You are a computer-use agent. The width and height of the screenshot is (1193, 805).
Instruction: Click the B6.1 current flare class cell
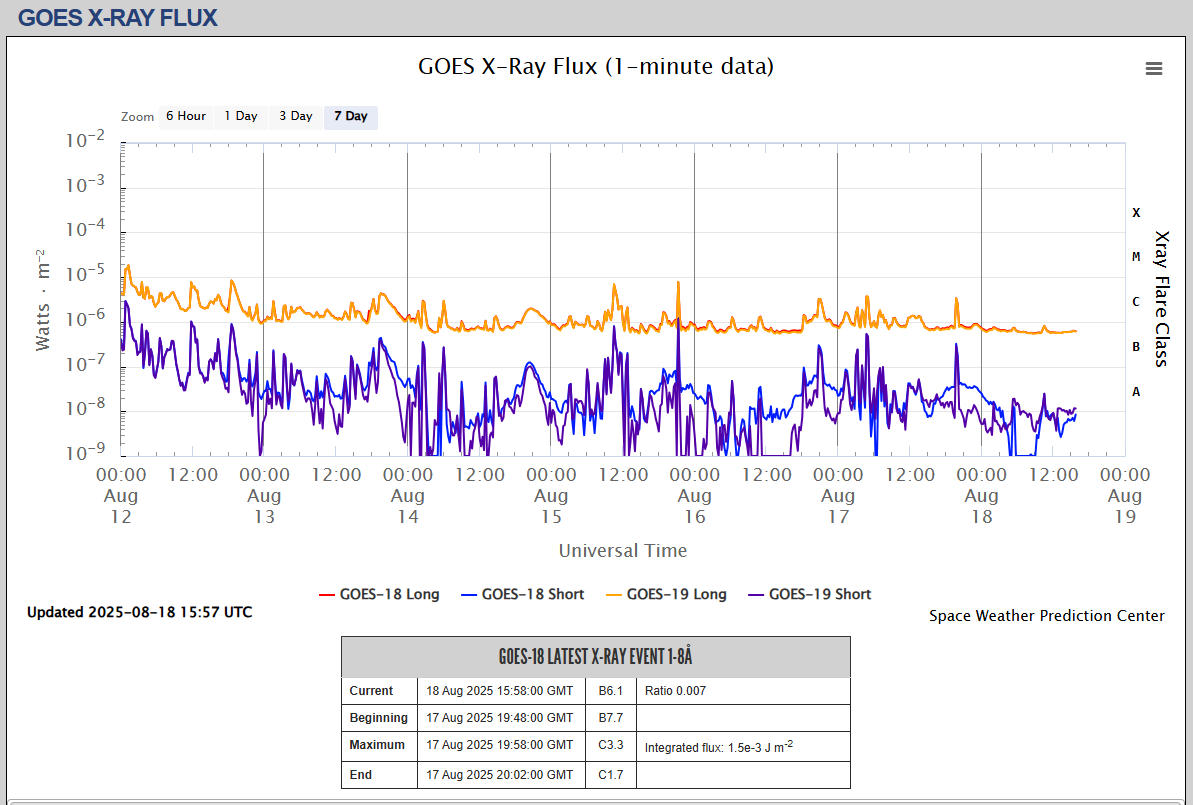pos(611,691)
